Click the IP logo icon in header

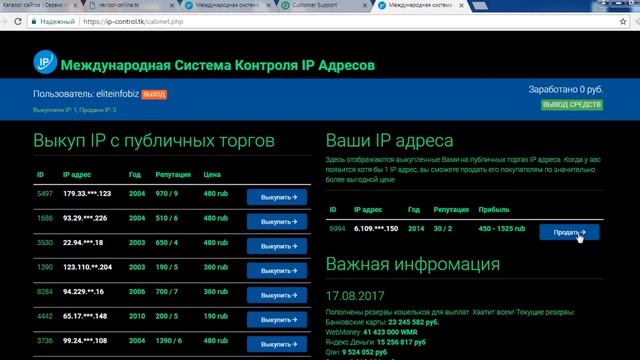tap(45, 62)
